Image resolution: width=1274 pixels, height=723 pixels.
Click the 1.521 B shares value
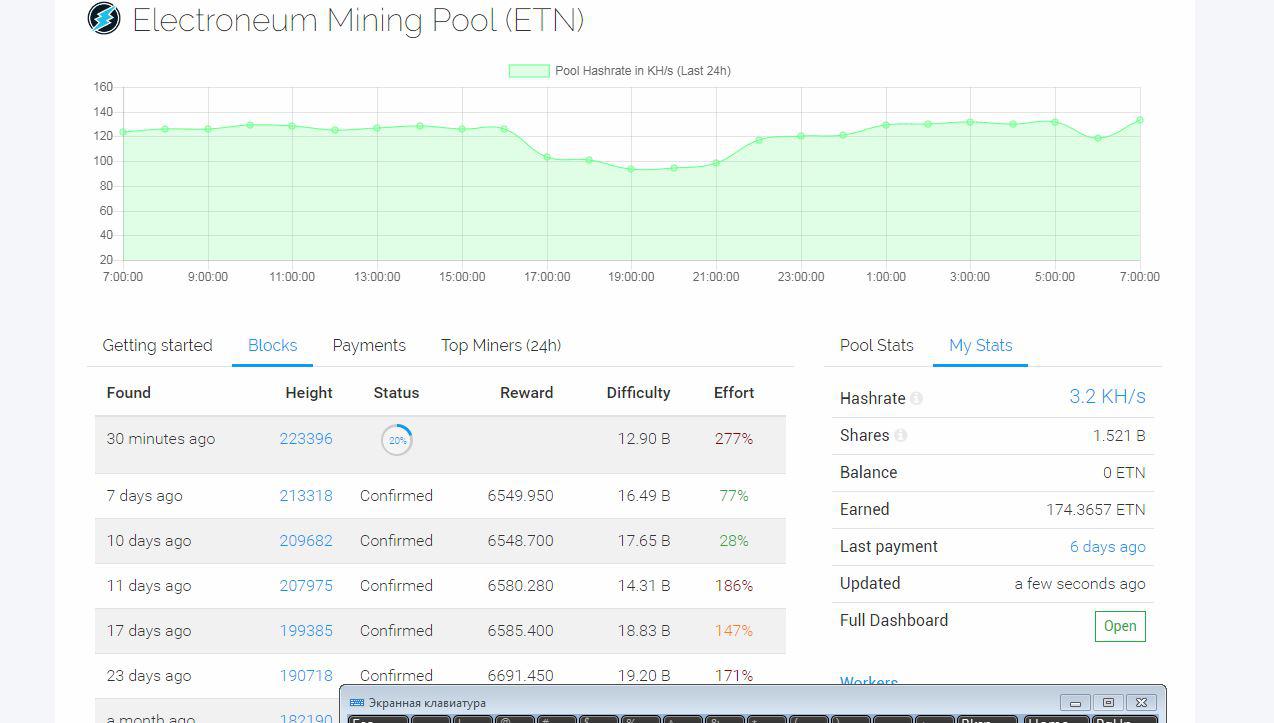[1119, 436]
